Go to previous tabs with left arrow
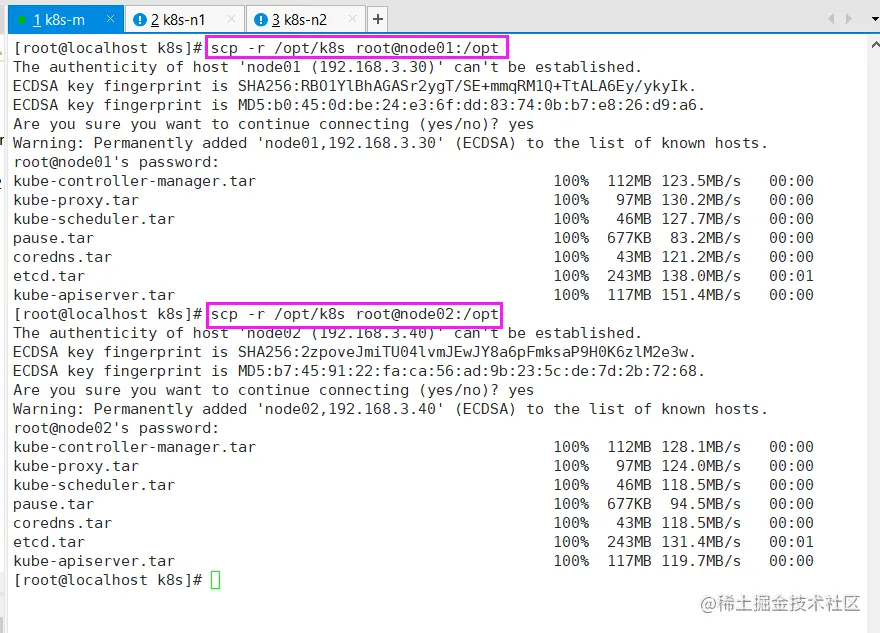The width and height of the screenshot is (880, 633). [x=831, y=19]
